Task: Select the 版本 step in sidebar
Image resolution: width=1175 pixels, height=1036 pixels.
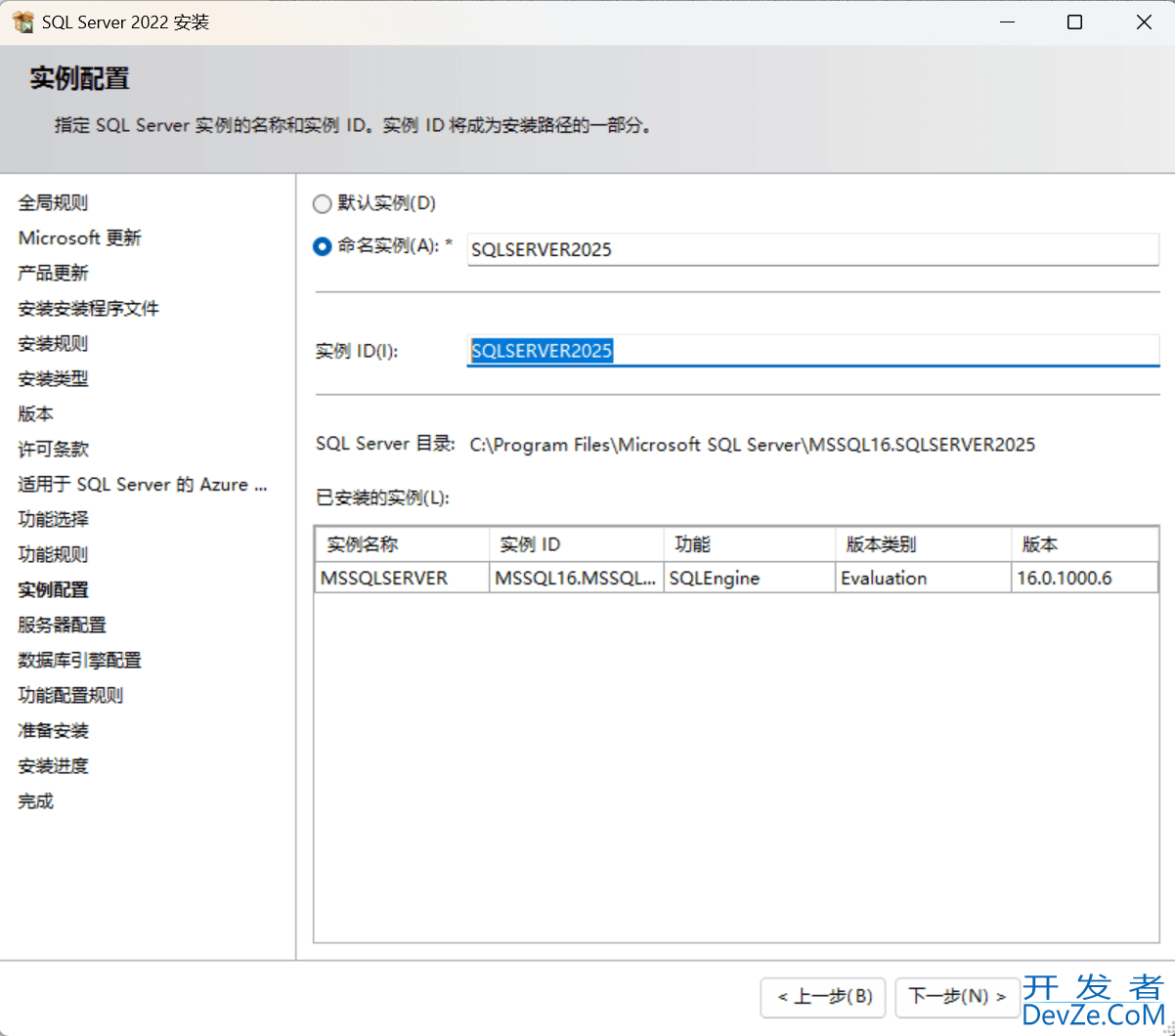Action: click(35, 413)
